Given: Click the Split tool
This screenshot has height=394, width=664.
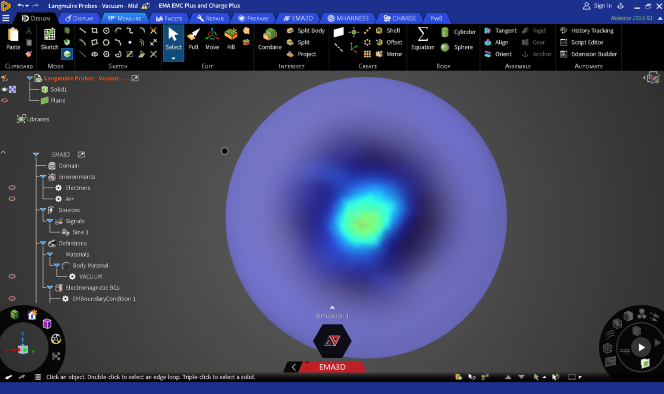Looking at the screenshot, I should tap(299, 42).
